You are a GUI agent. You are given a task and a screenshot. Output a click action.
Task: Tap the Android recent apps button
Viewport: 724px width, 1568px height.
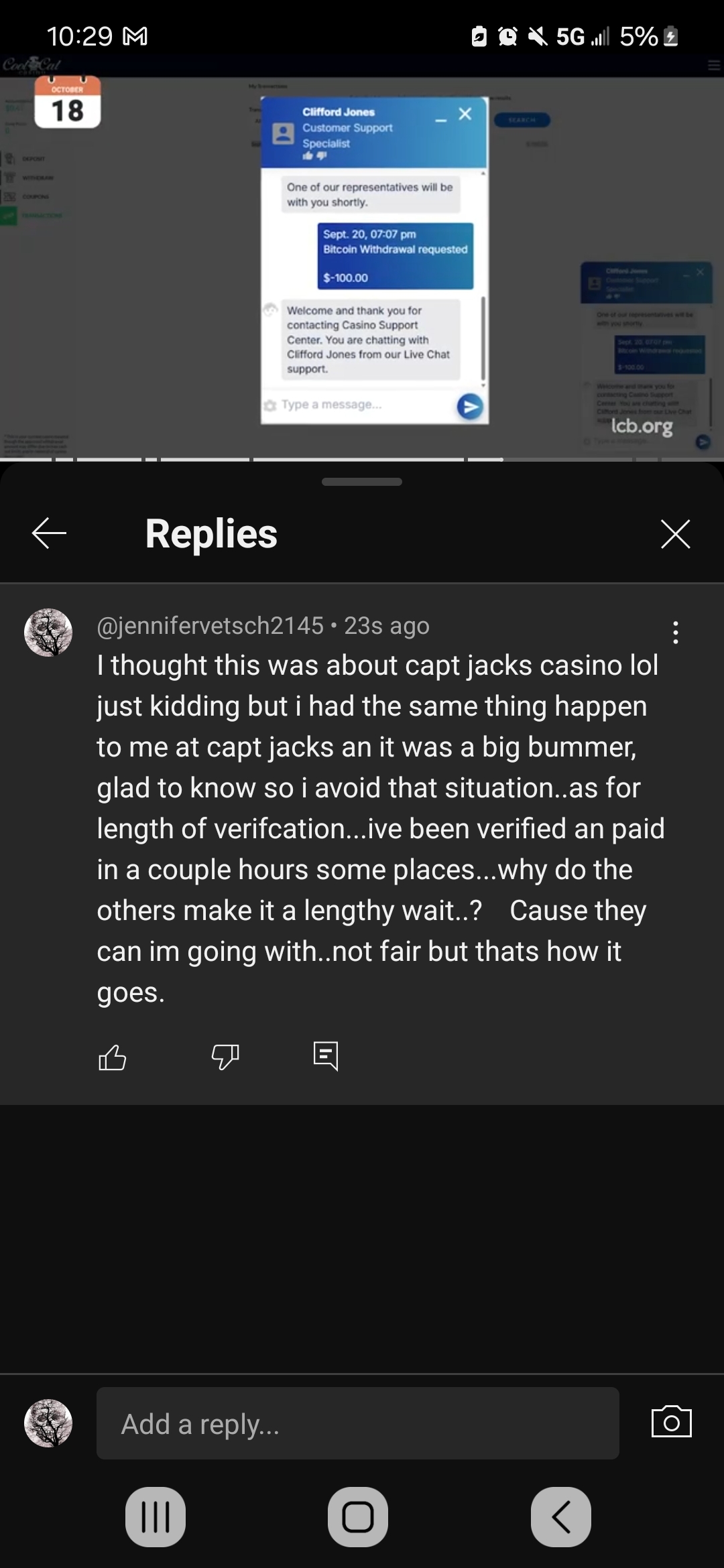(x=156, y=1517)
